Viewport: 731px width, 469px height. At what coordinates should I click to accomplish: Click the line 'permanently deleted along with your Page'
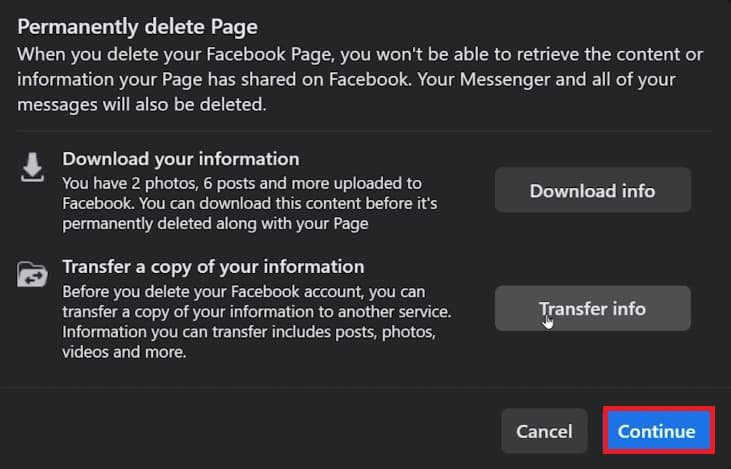[x=216, y=224]
